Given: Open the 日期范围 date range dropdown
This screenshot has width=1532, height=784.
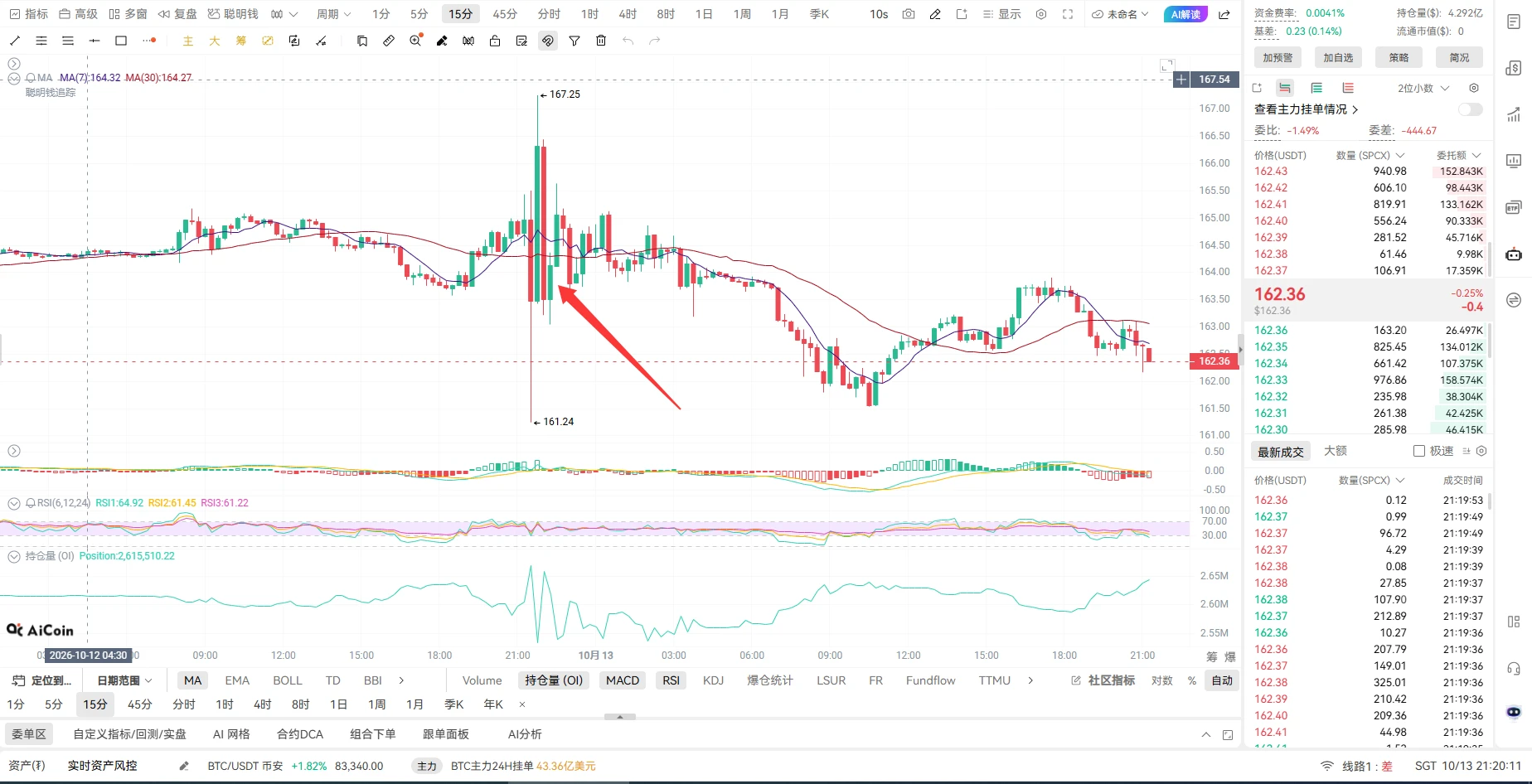Looking at the screenshot, I should coord(124,680).
